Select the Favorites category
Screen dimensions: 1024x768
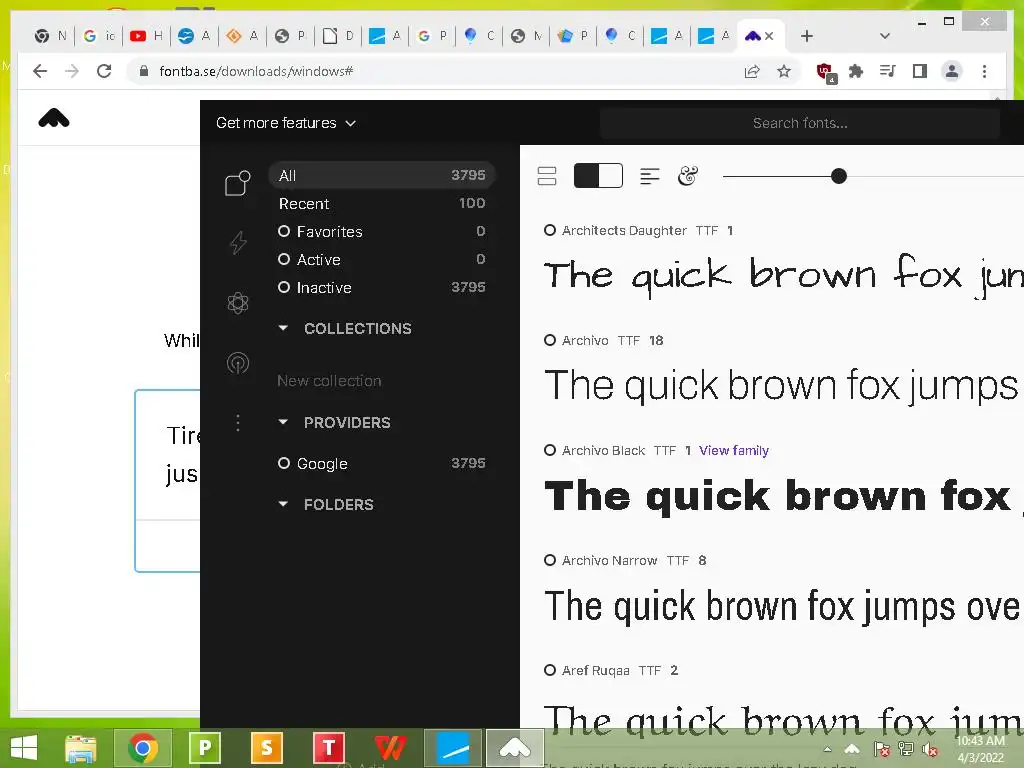pos(382,231)
